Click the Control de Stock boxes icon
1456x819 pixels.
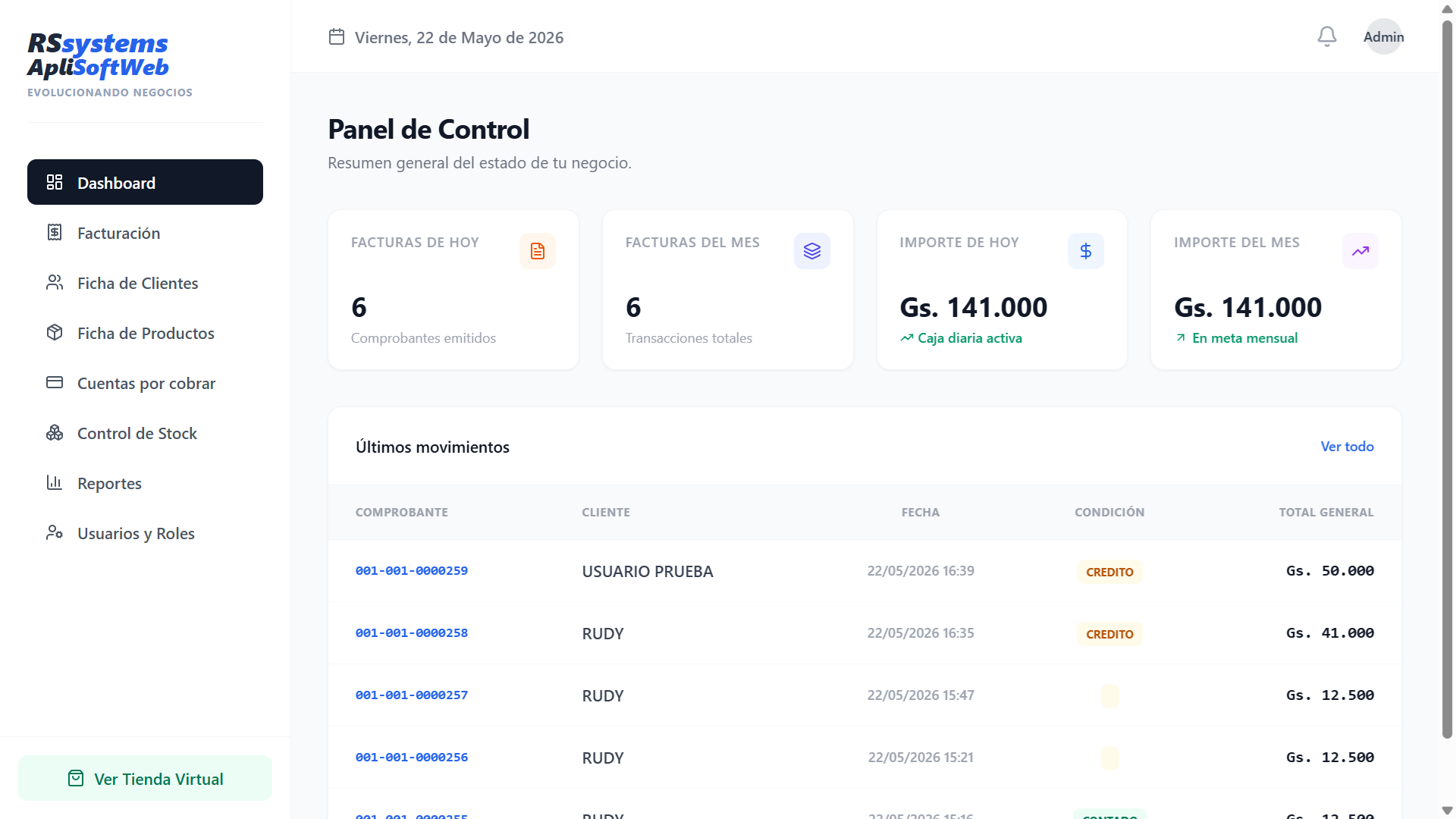pyautogui.click(x=55, y=432)
